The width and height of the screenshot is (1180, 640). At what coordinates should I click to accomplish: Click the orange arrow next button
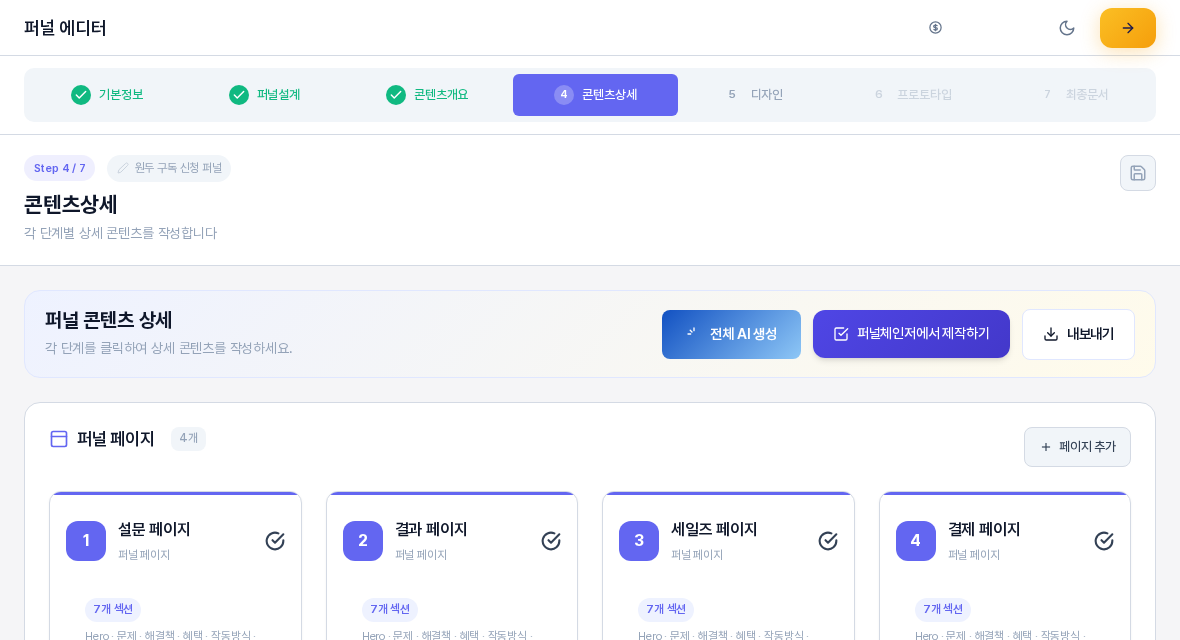pos(1127,28)
